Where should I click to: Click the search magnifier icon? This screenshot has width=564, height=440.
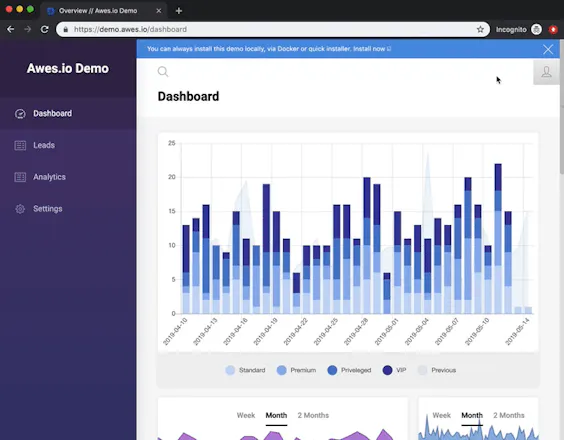click(x=163, y=72)
